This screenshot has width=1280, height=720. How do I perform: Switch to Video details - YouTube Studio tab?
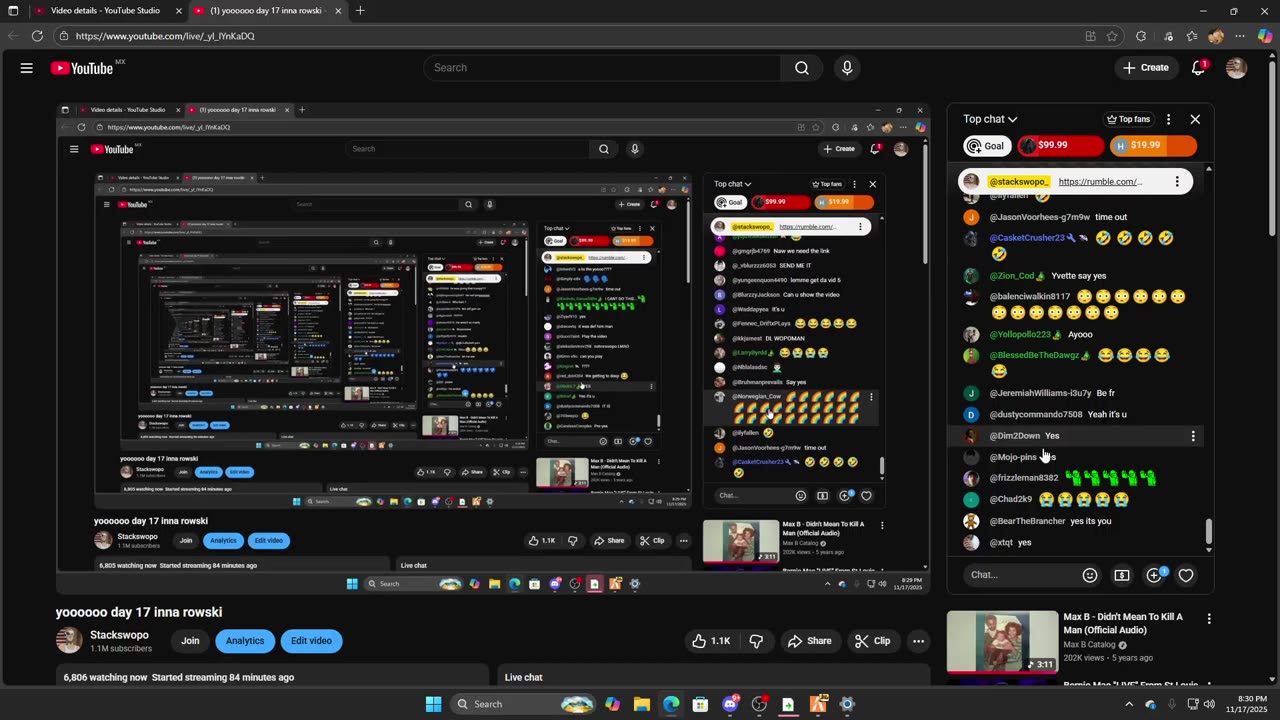(x=106, y=11)
